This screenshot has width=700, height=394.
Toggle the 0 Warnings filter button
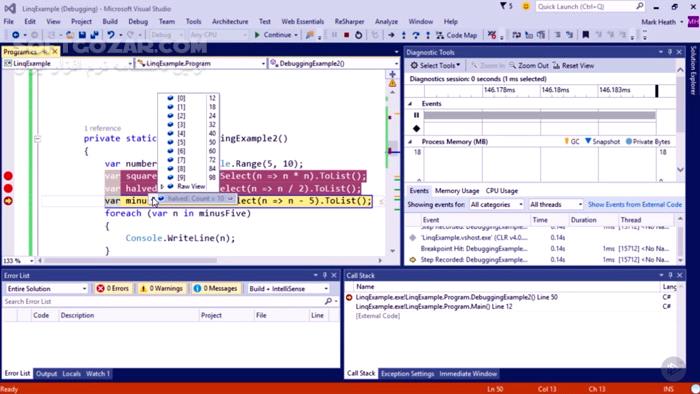click(x=162, y=289)
